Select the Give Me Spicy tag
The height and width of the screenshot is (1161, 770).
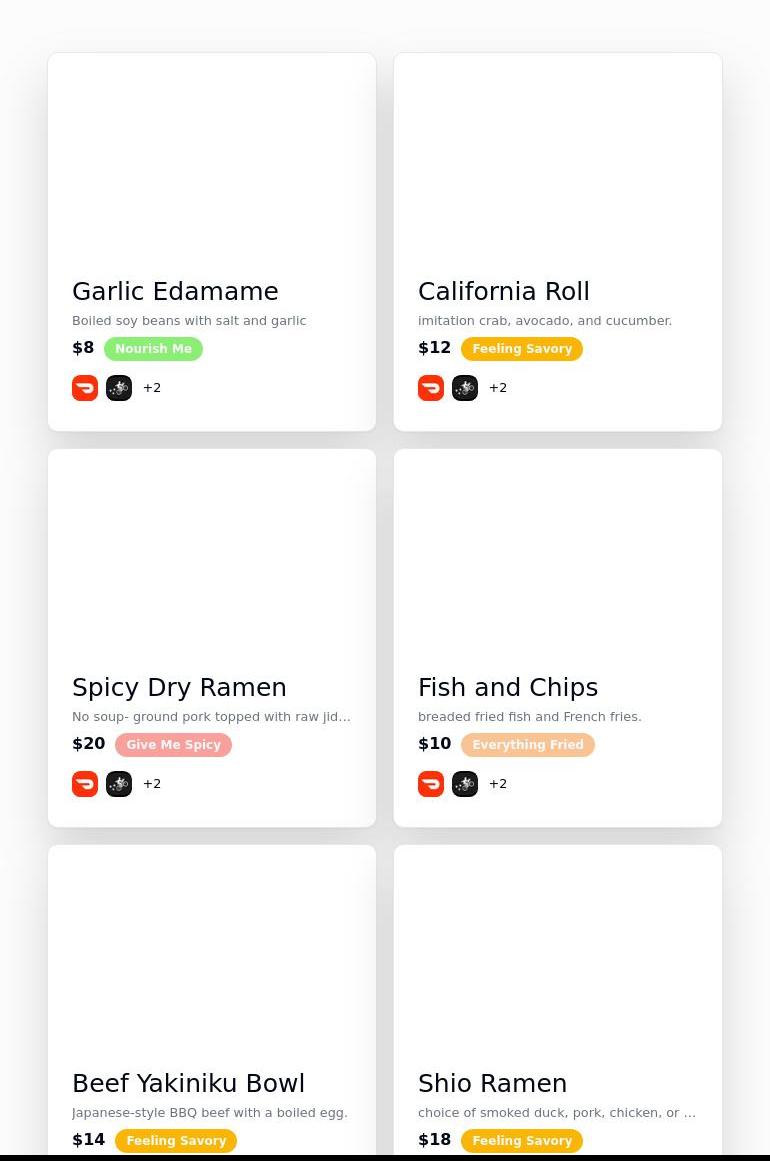click(173, 745)
